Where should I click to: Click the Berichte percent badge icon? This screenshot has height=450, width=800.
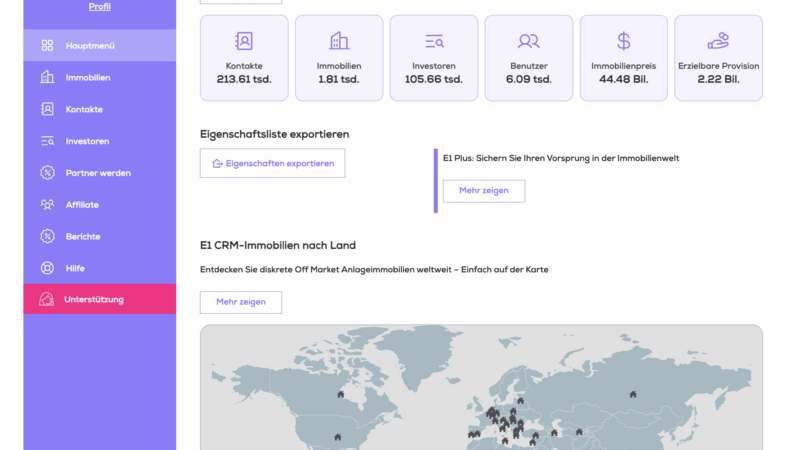point(47,236)
